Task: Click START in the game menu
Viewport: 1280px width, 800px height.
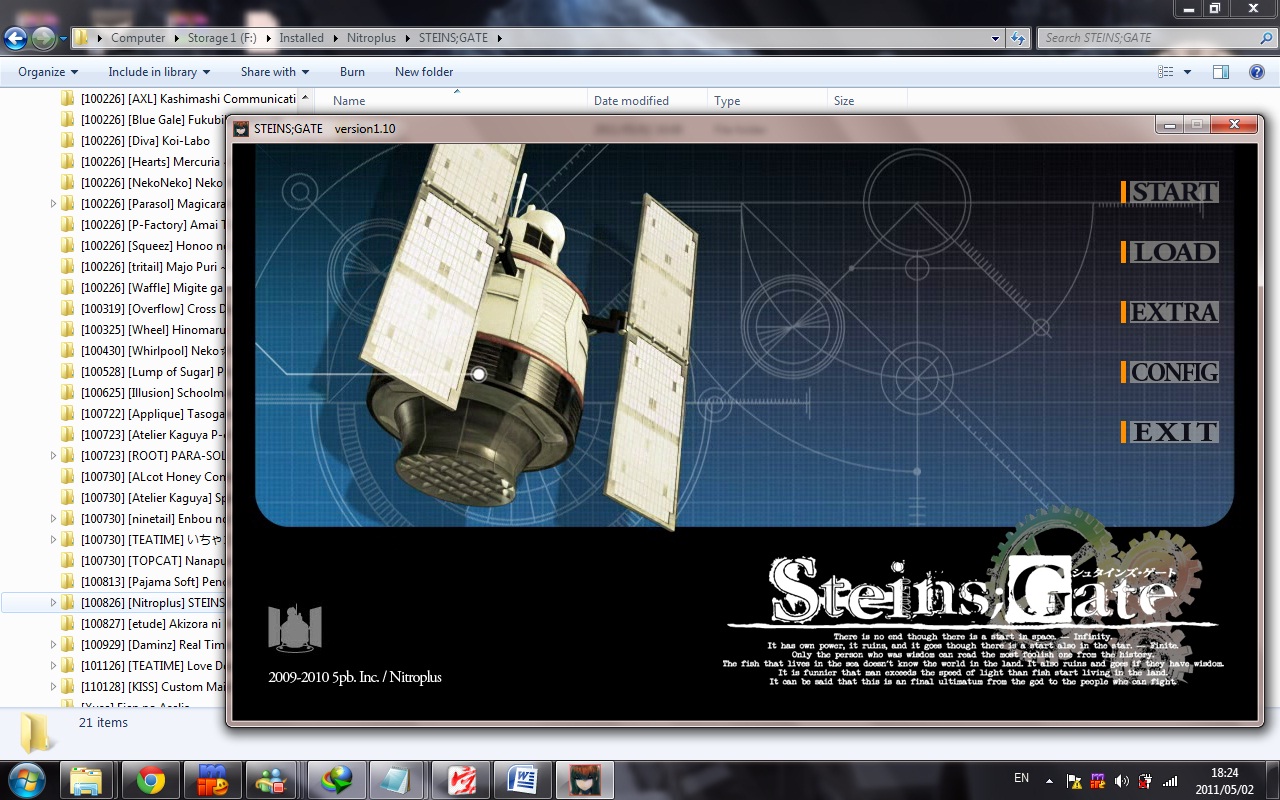Action: 1173,192
